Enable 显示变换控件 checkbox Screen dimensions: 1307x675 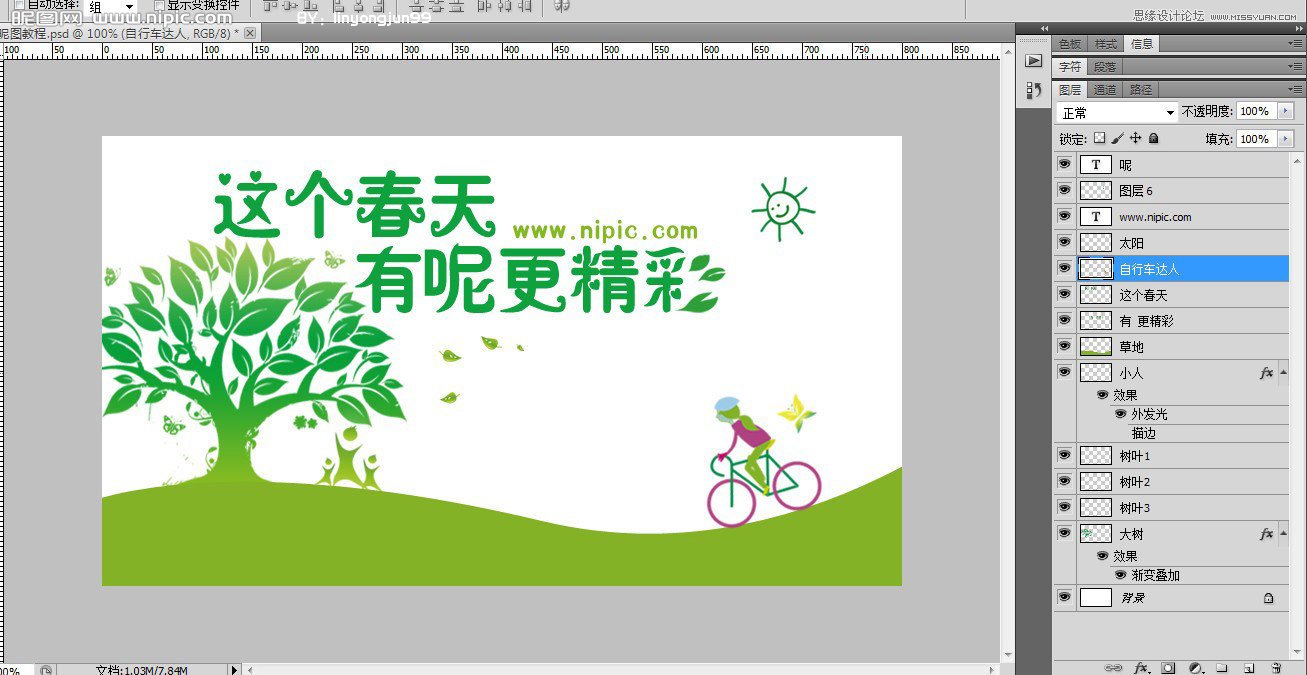pyautogui.click(x=159, y=5)
